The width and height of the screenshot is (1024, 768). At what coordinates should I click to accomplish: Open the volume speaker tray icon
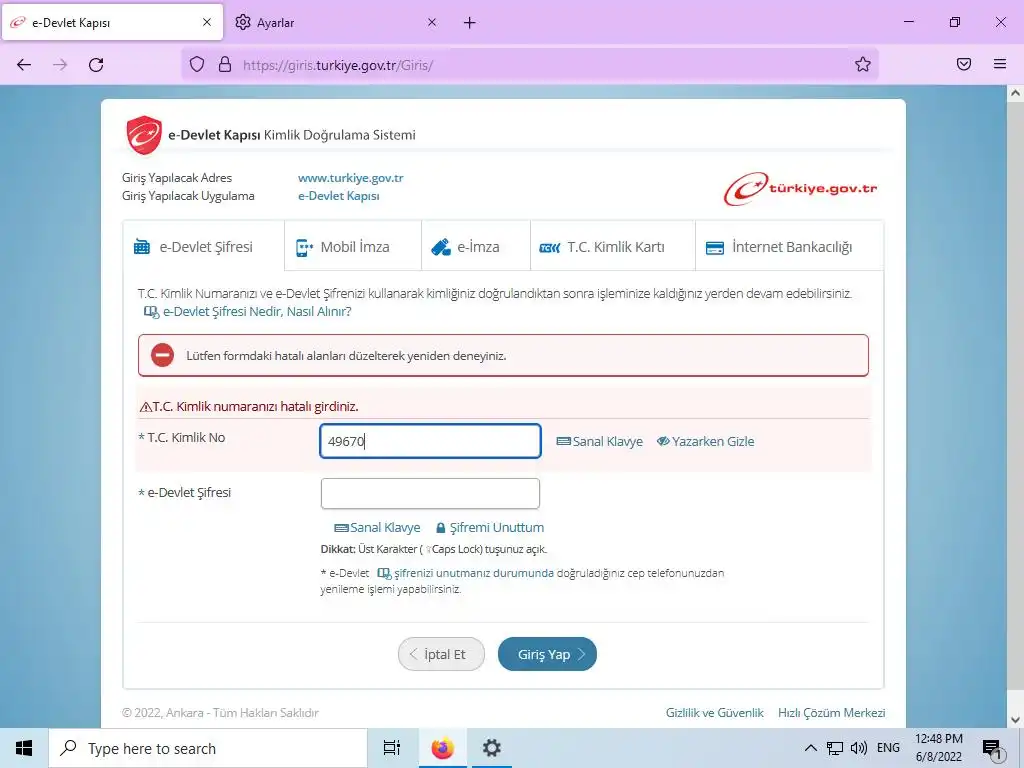pyautogui.click(x=859, y=748)
